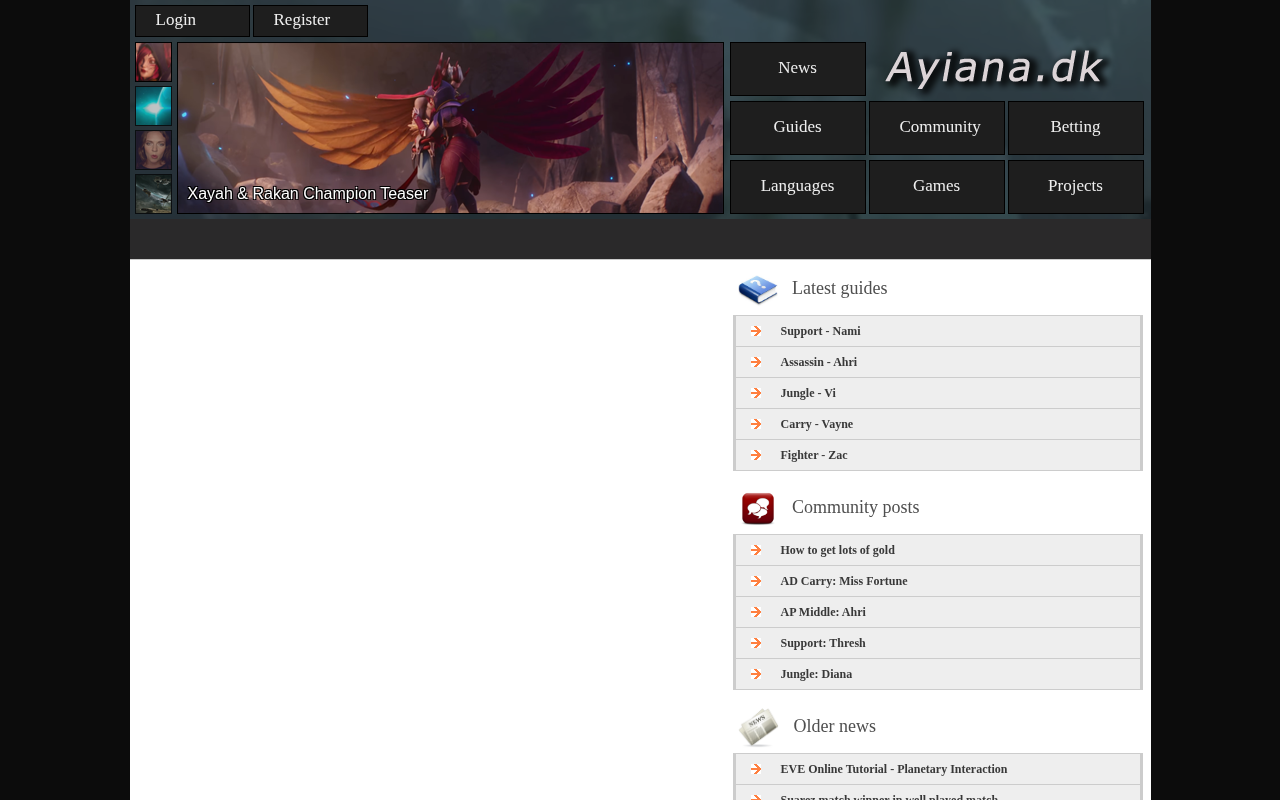The width and height of the screenshot is (1280, 800).
Task: Open the AD Carry: Miss Fortune post
Action: click(844, 581)
